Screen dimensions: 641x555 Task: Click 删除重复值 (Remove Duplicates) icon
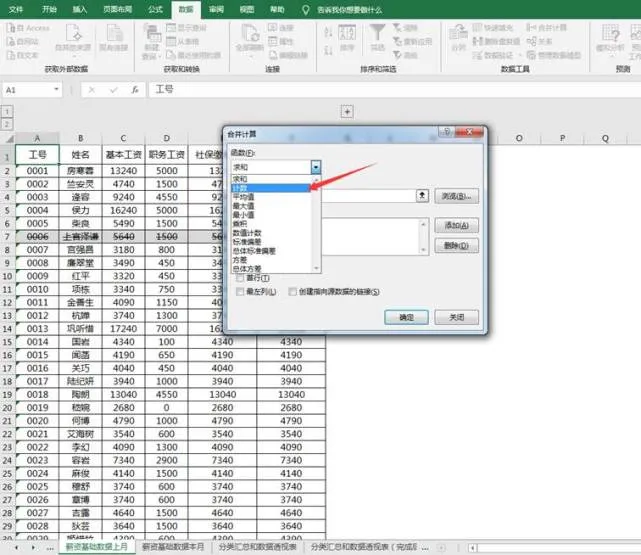(x=477, y=41)
